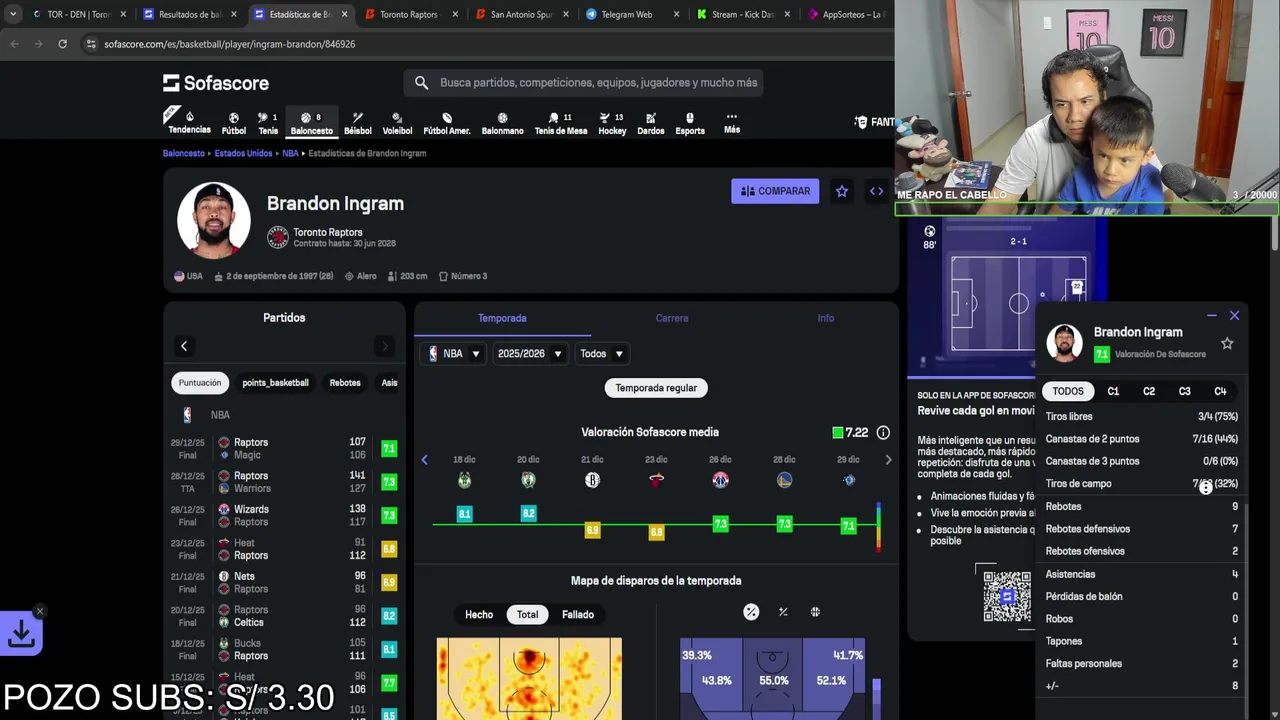Select Puntuación filter chip

200,383
